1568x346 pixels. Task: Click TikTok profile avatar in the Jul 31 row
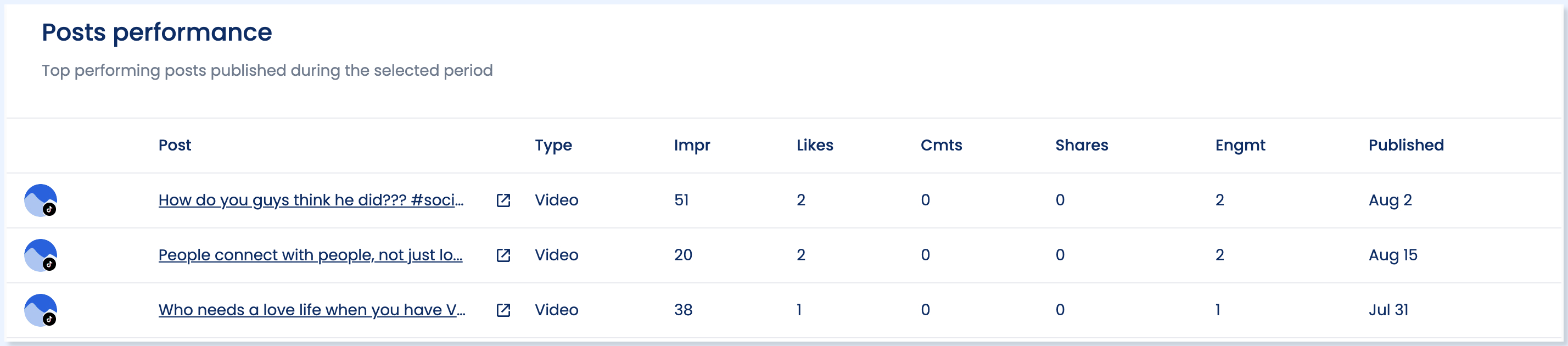(x=41, y=310)
